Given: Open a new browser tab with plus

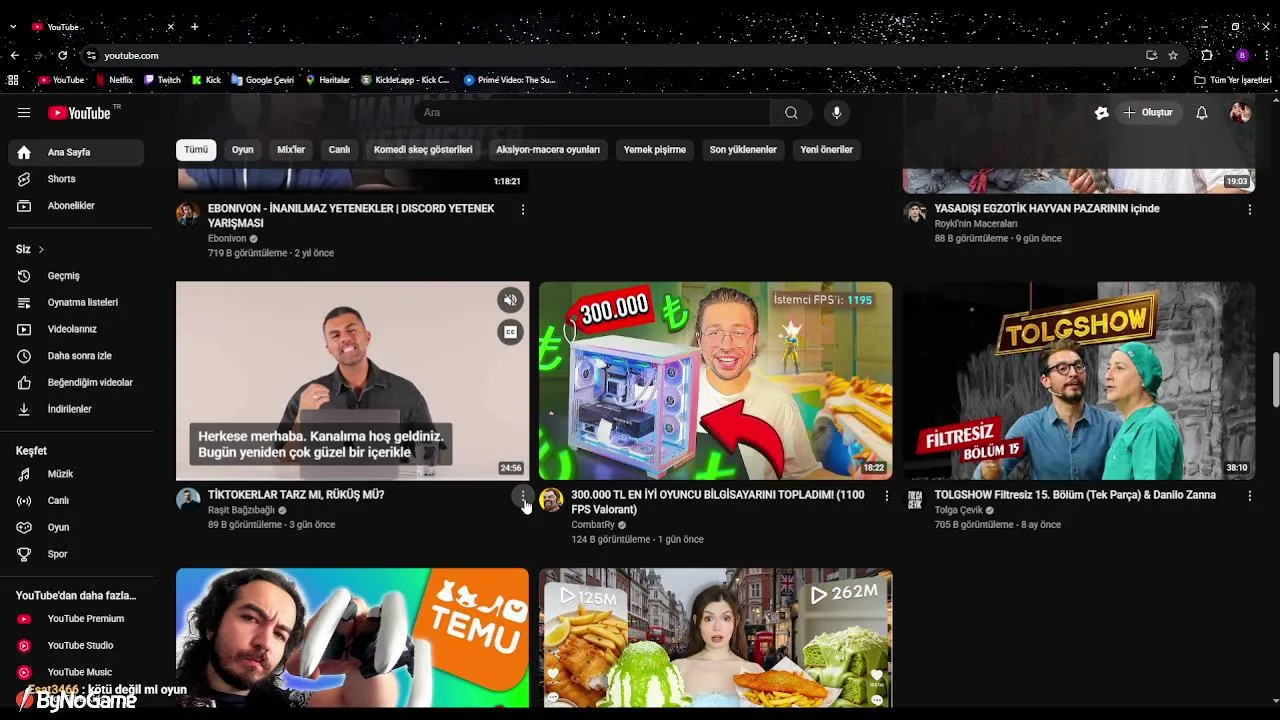Looking at the screenshot, I should coord(195,26).
